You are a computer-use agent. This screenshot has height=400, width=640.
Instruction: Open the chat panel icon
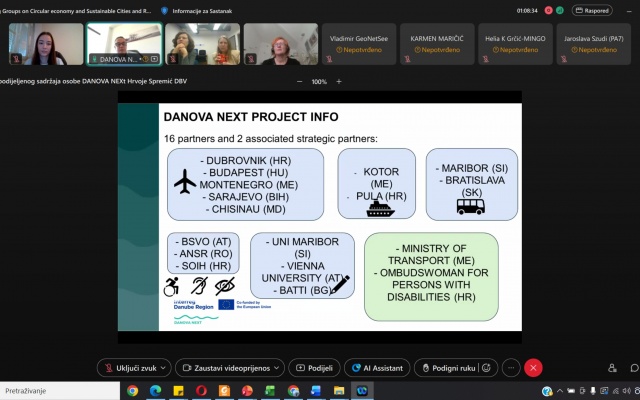(x=634, y=368)
